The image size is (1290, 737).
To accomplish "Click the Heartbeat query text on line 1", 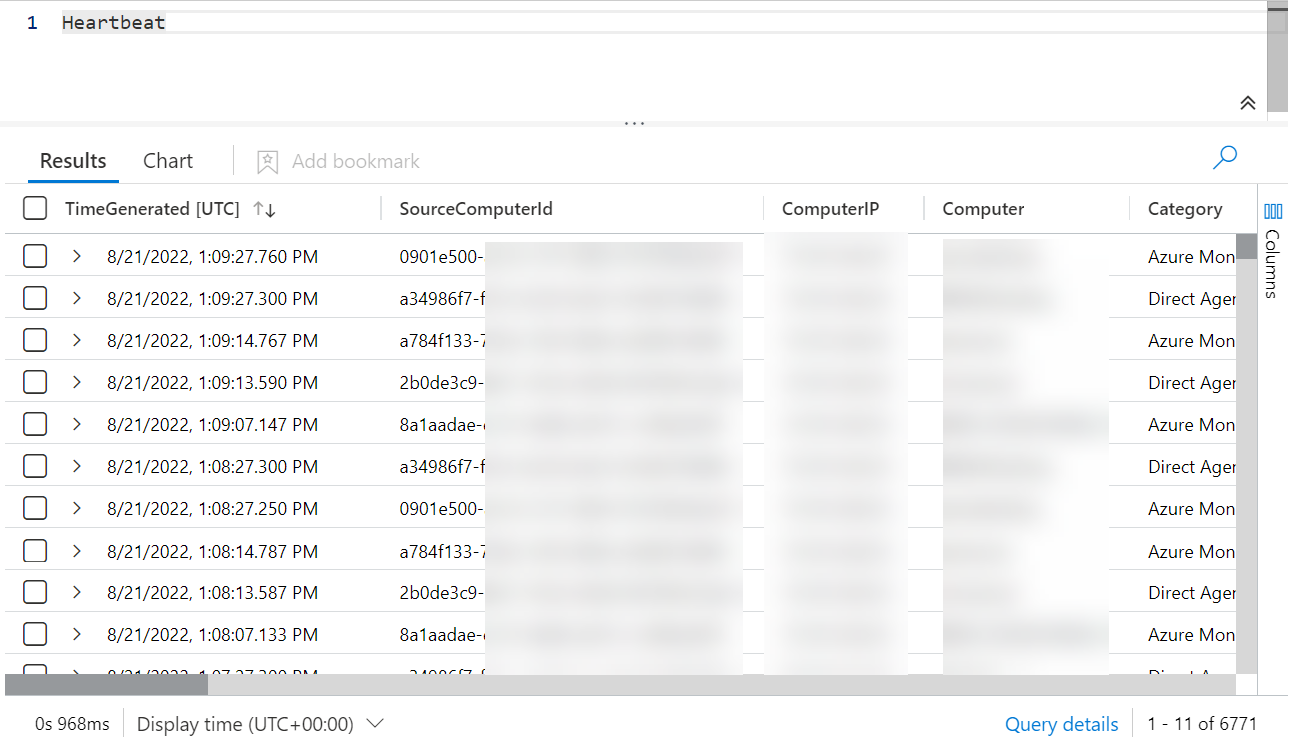I will [x=113, y=22].
